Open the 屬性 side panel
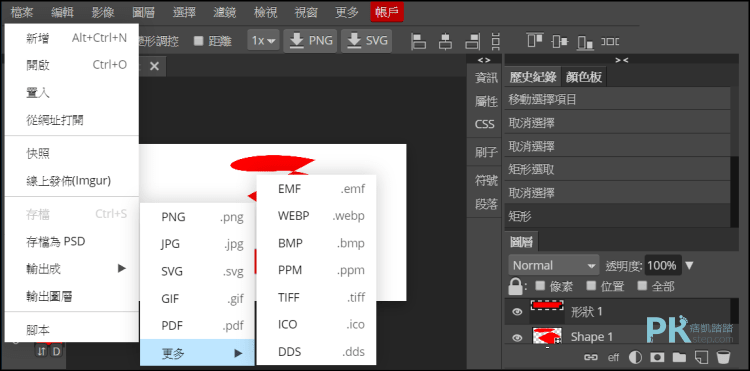Screen dimensions: 750x371 pos(486,101)
